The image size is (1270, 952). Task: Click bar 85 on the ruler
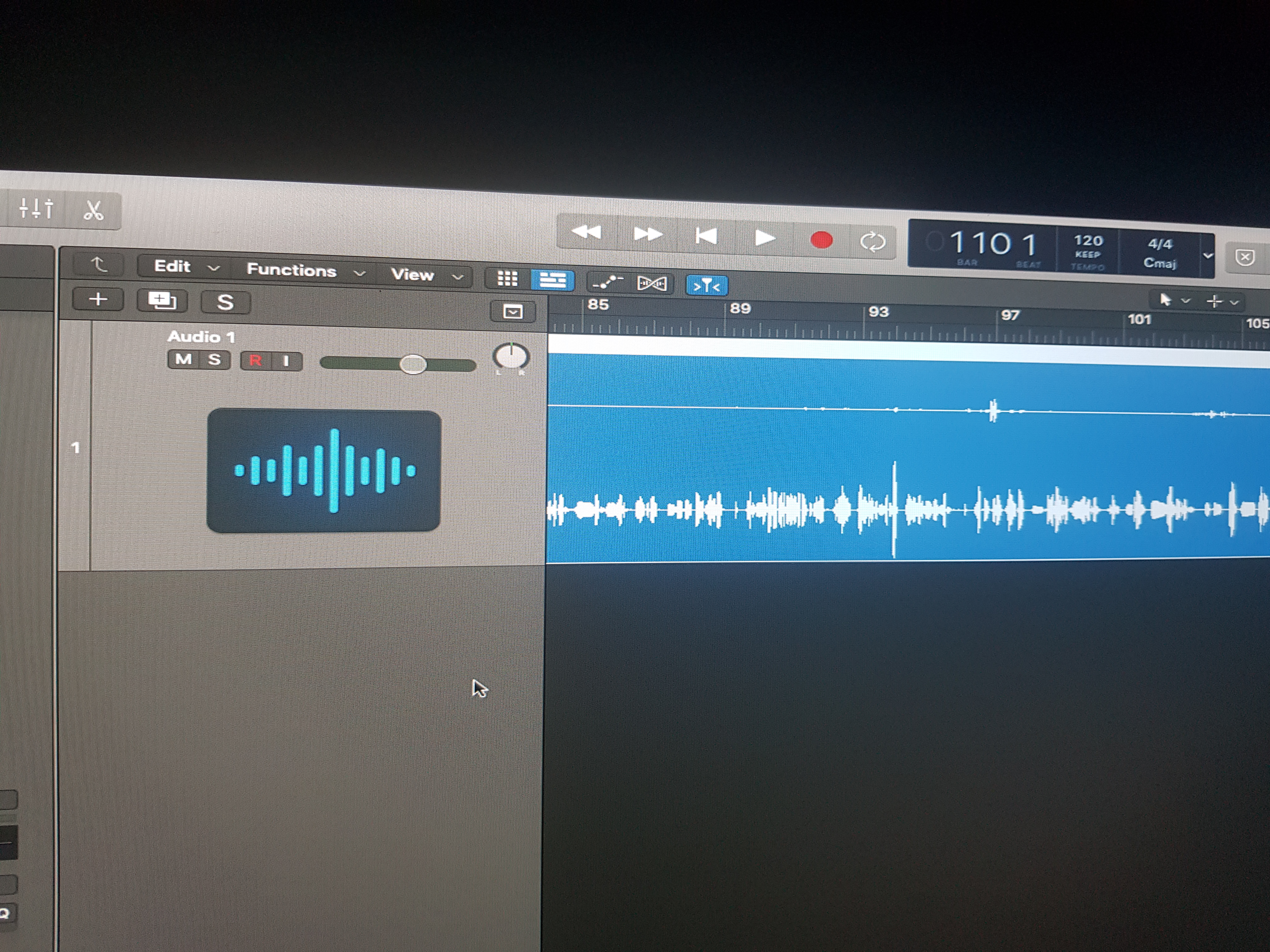point(598,305)
